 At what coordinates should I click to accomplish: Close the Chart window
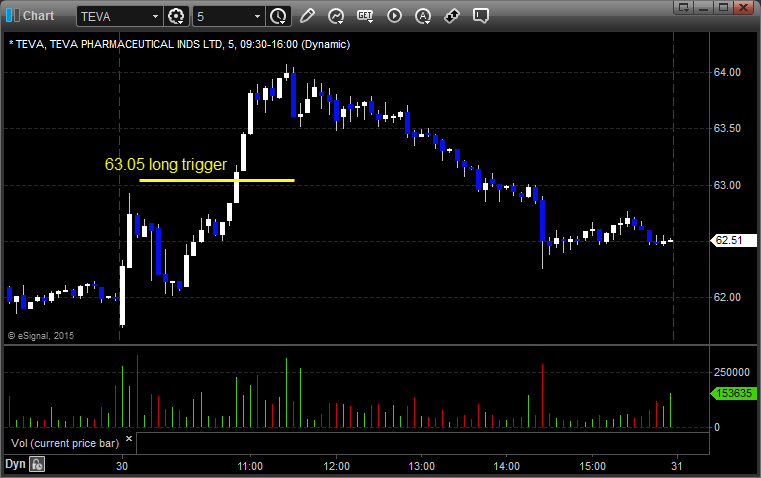click(x=743, y=7)
